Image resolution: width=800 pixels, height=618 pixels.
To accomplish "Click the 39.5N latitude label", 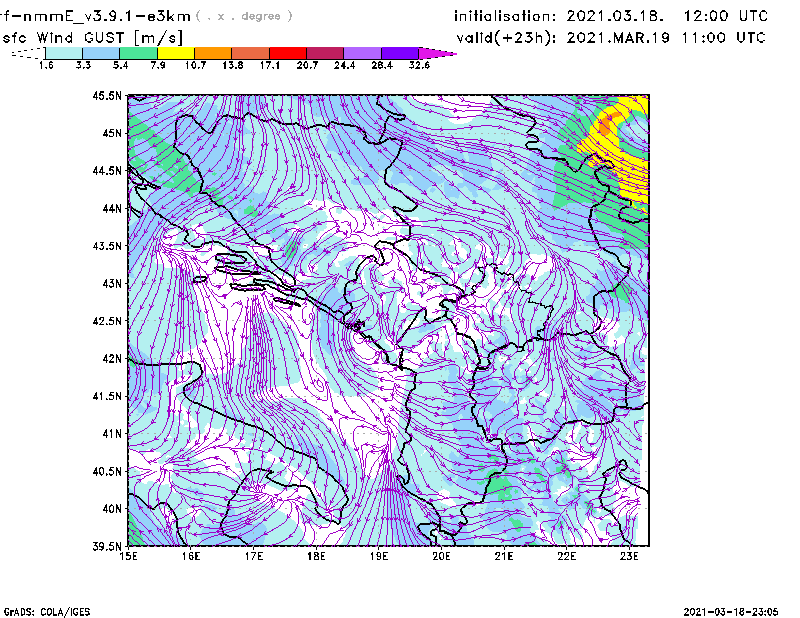I will (107, 546).
